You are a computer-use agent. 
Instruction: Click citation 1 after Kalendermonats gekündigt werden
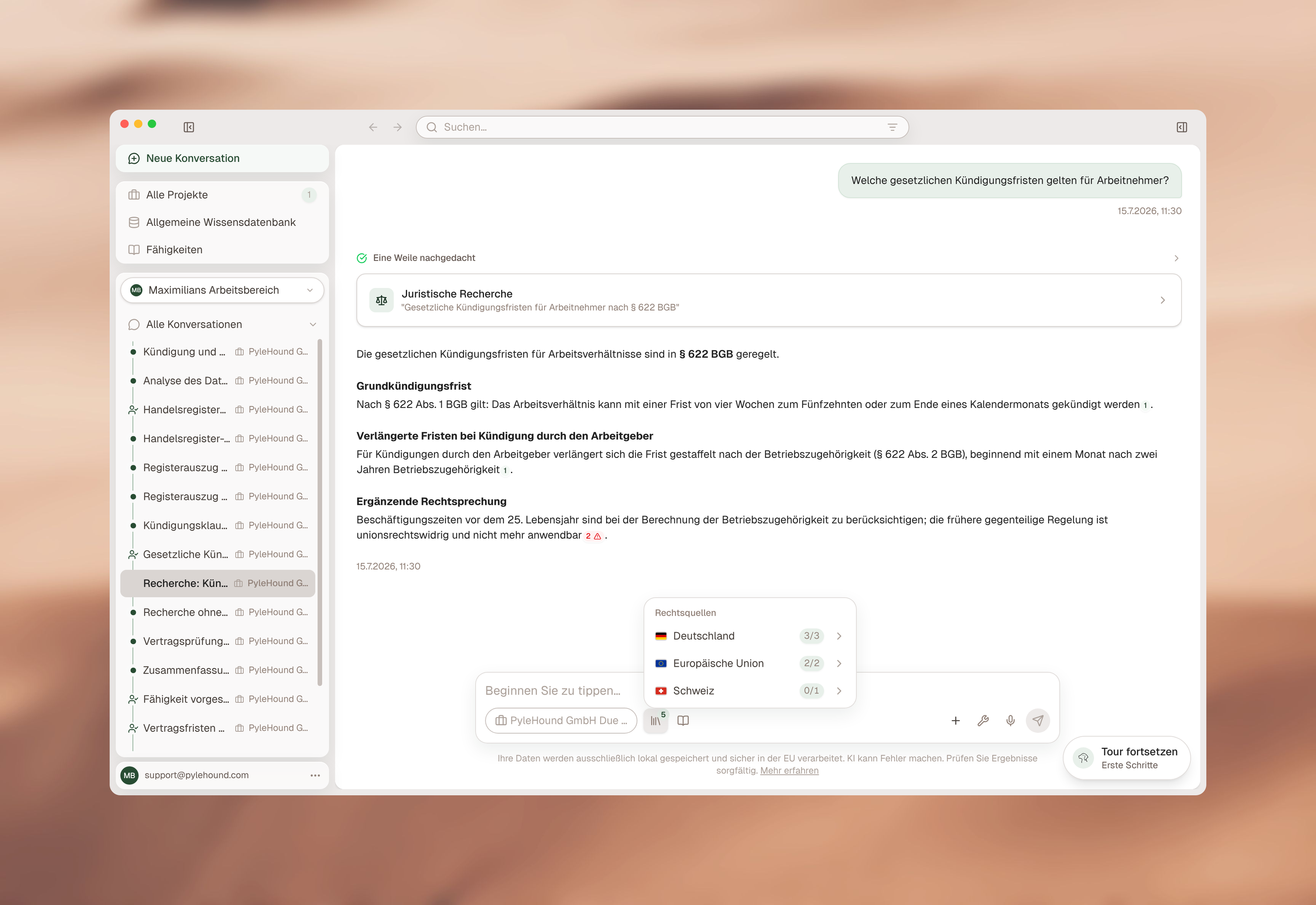[1145, 405]
